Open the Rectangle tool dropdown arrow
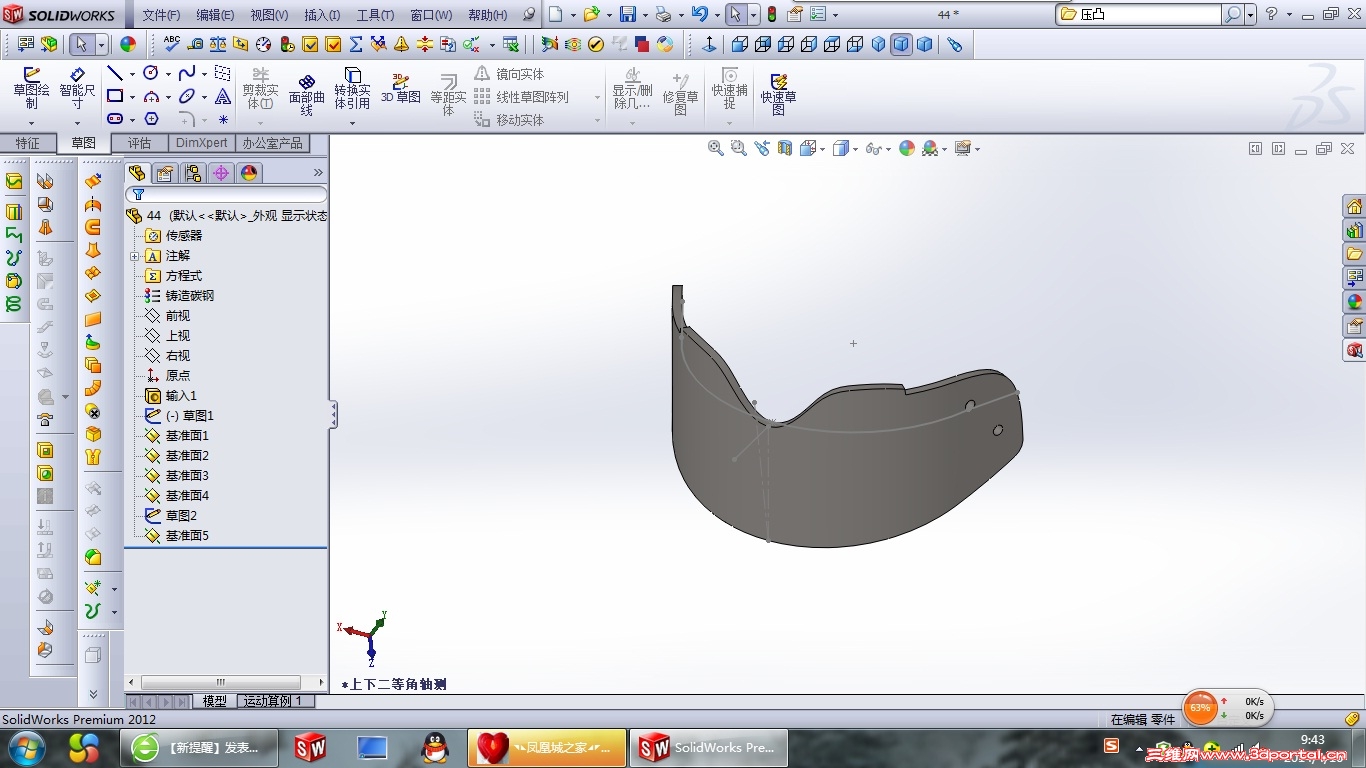The height and width of the screenshot is (768, 1366). point(132,97)
